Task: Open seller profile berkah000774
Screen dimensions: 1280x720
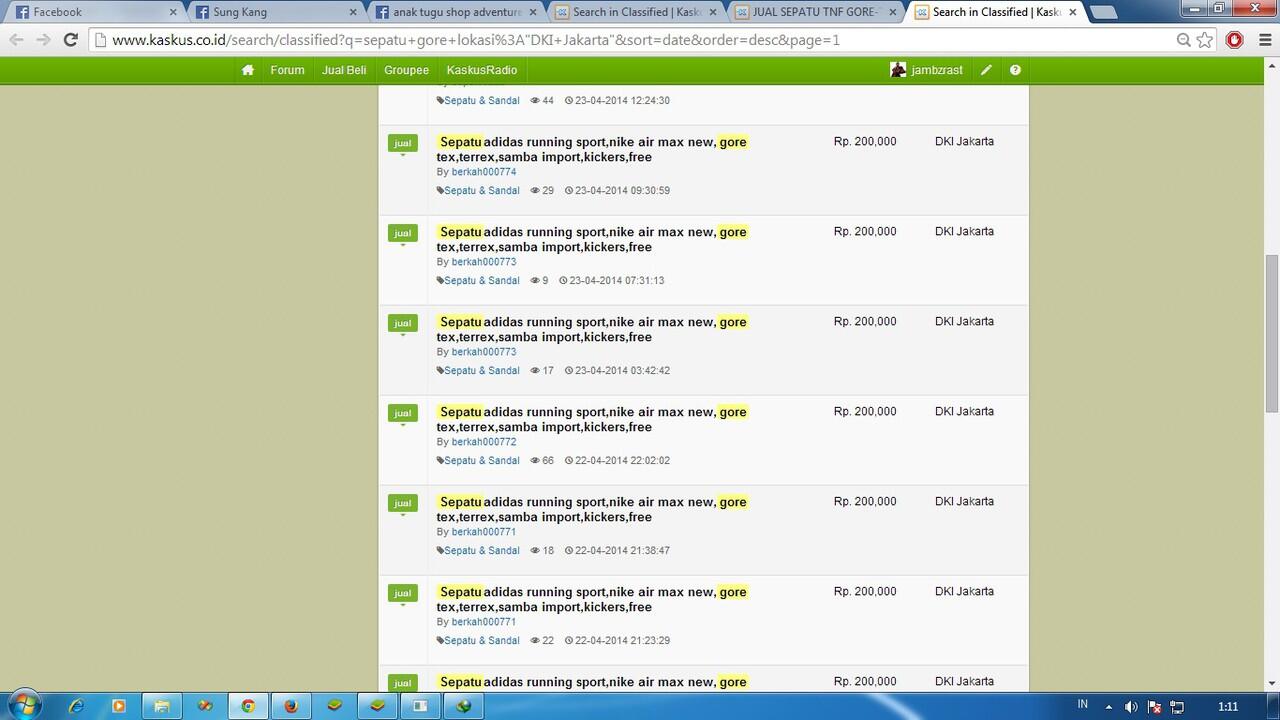Action: coord(484,172)
